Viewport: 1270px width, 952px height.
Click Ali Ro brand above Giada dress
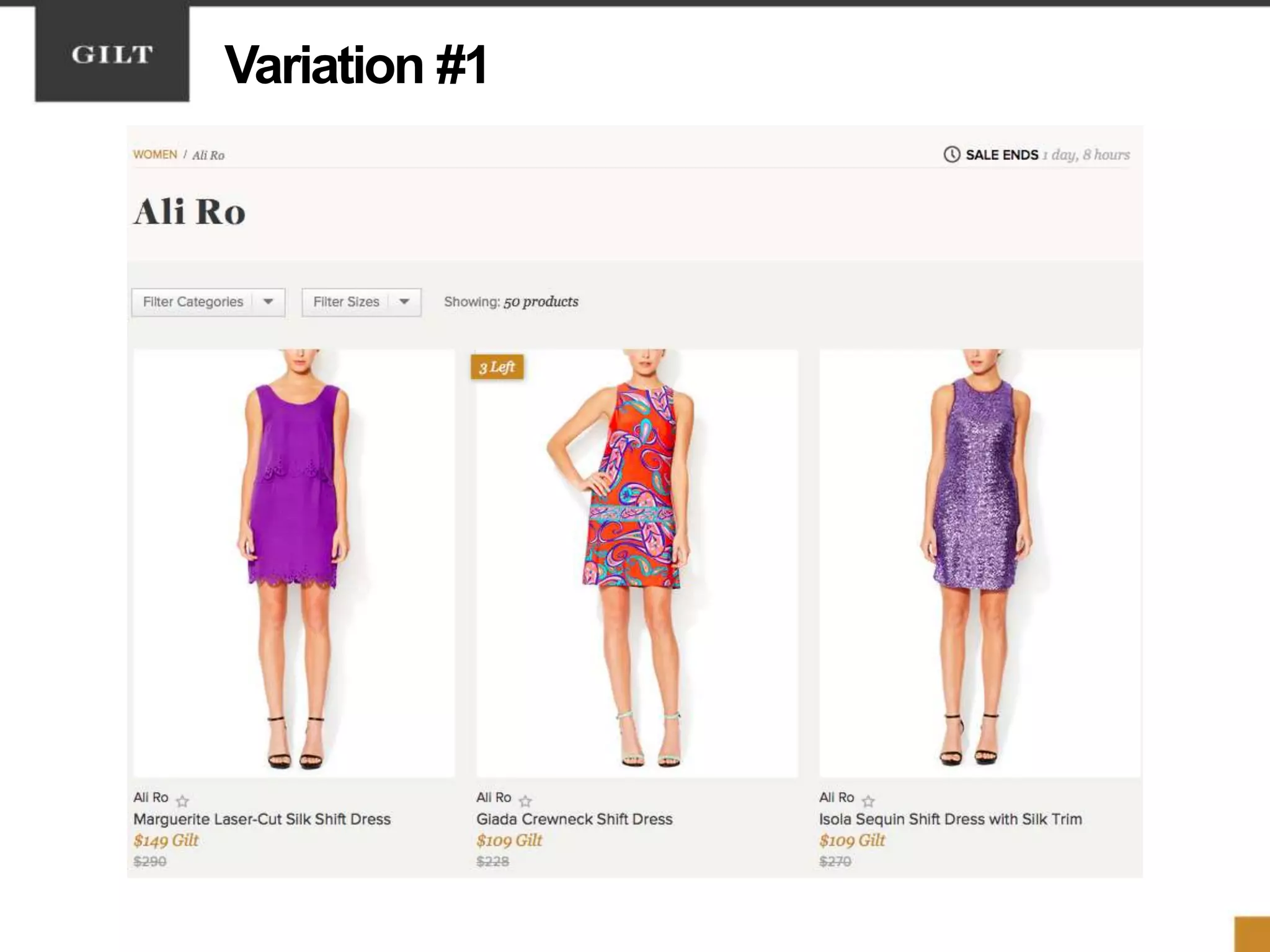pos(494,797)
